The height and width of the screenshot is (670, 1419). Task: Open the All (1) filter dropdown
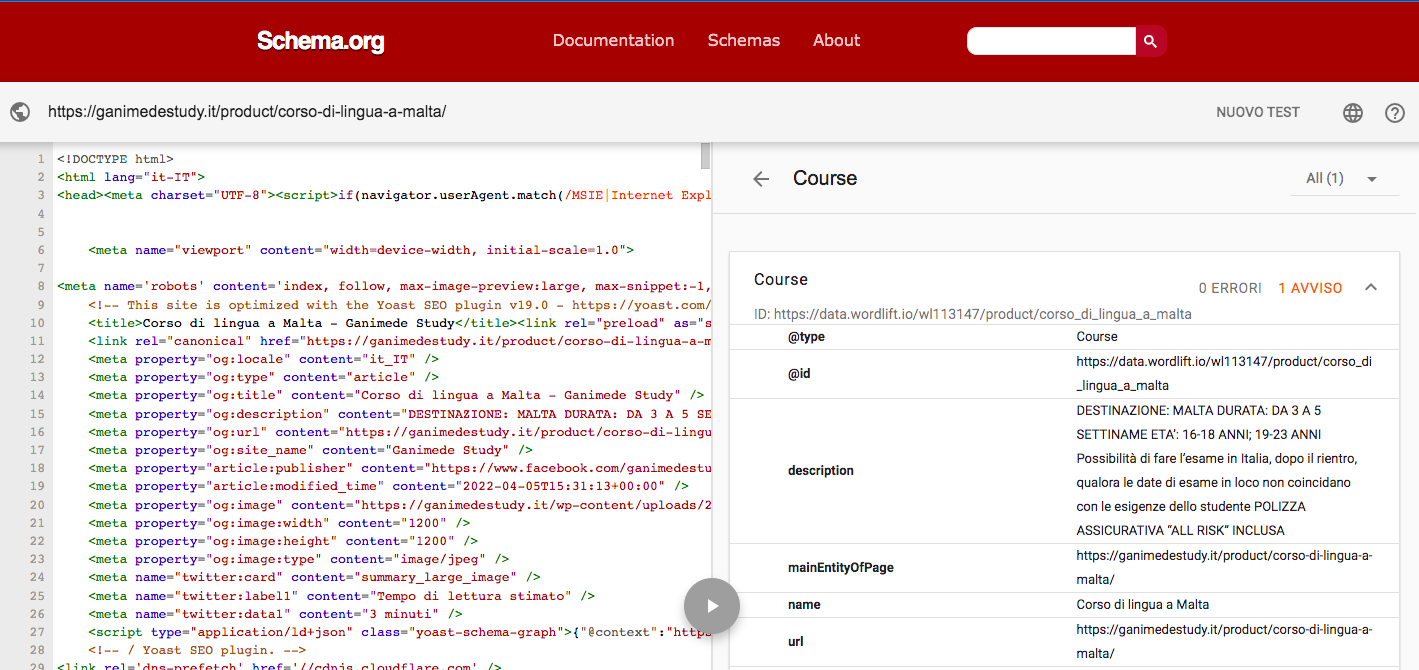coord(1341,179)
